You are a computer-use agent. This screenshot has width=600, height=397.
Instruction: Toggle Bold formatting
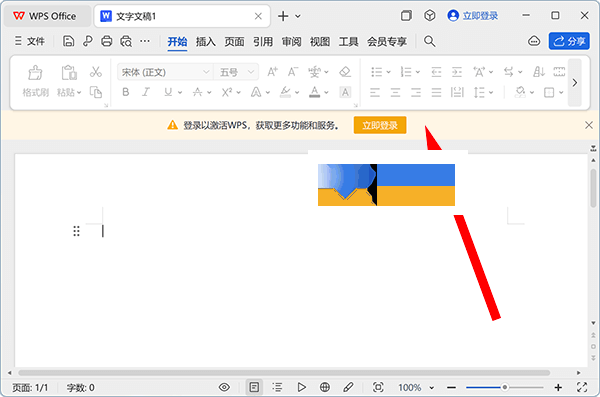126,92
